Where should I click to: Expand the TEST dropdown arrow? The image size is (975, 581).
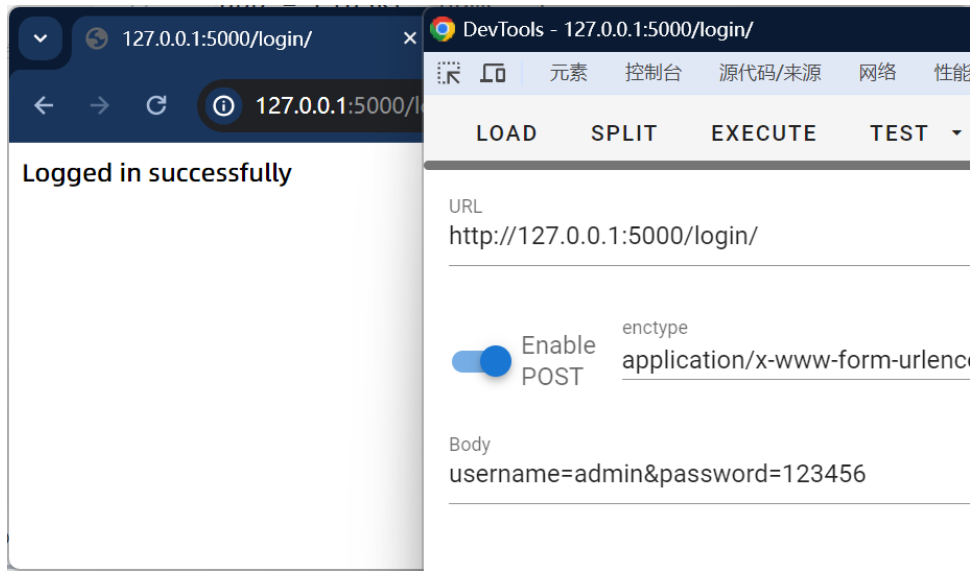[x=956, y=133]
